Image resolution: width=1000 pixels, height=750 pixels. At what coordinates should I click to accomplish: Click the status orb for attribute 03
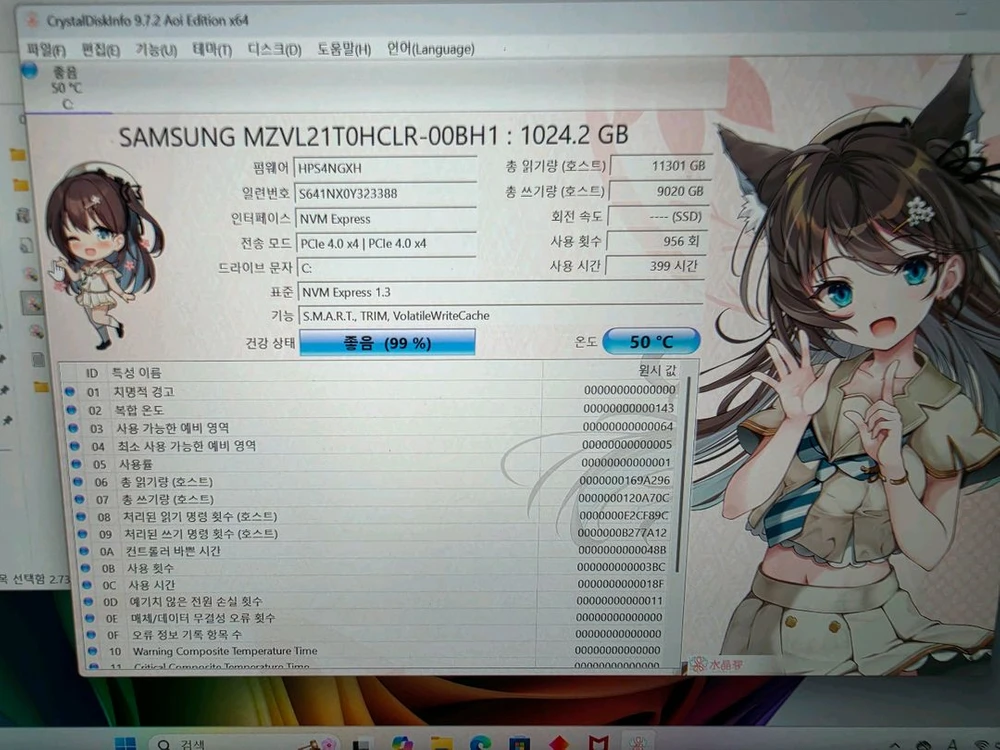(73, 428)
